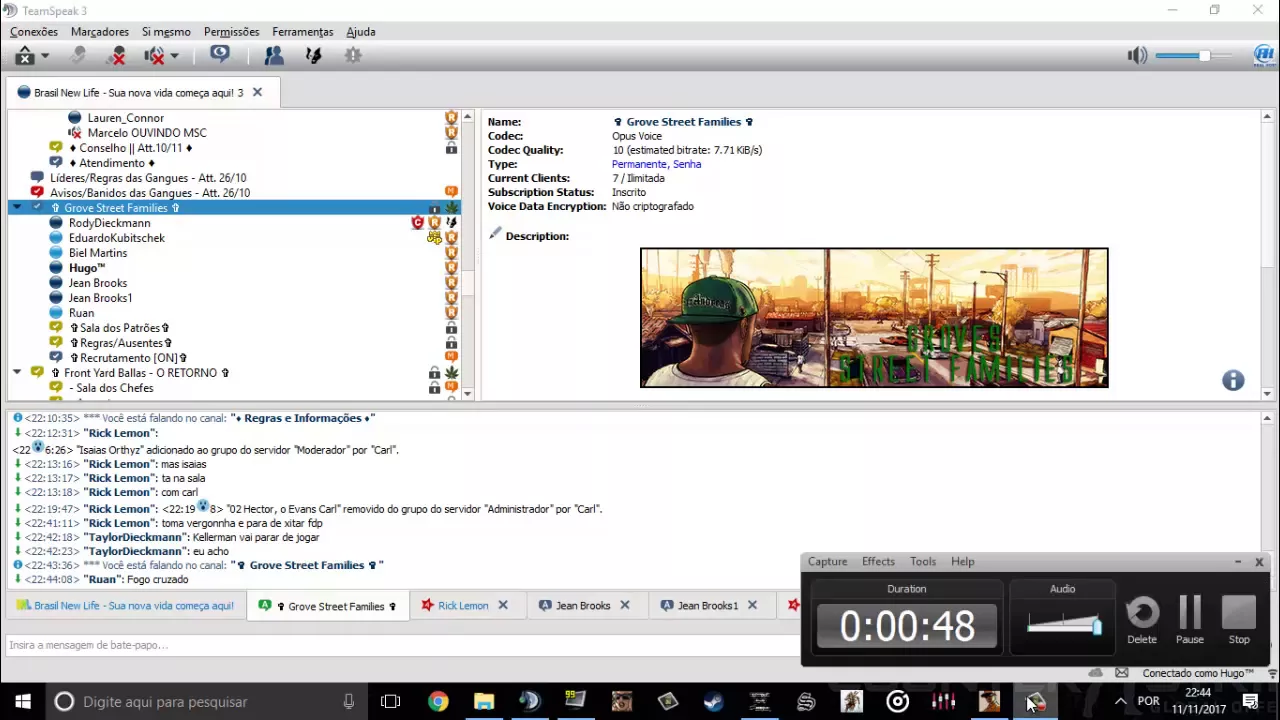
Task: Click the VIP badge next to EduardoKubitschek
Action: [434, 238]
